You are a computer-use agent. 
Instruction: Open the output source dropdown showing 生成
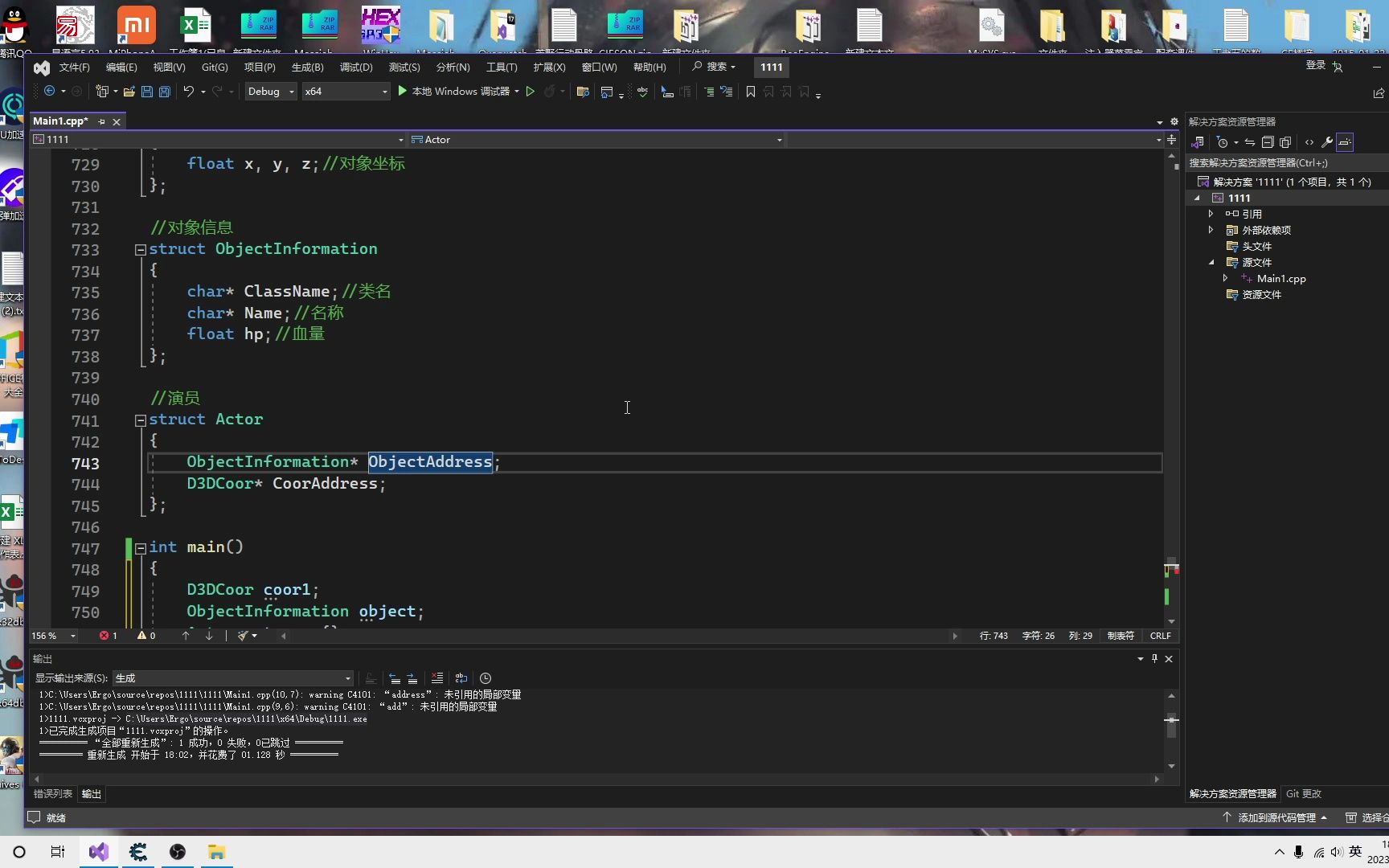pyautogui.click(x=233, y=678)
